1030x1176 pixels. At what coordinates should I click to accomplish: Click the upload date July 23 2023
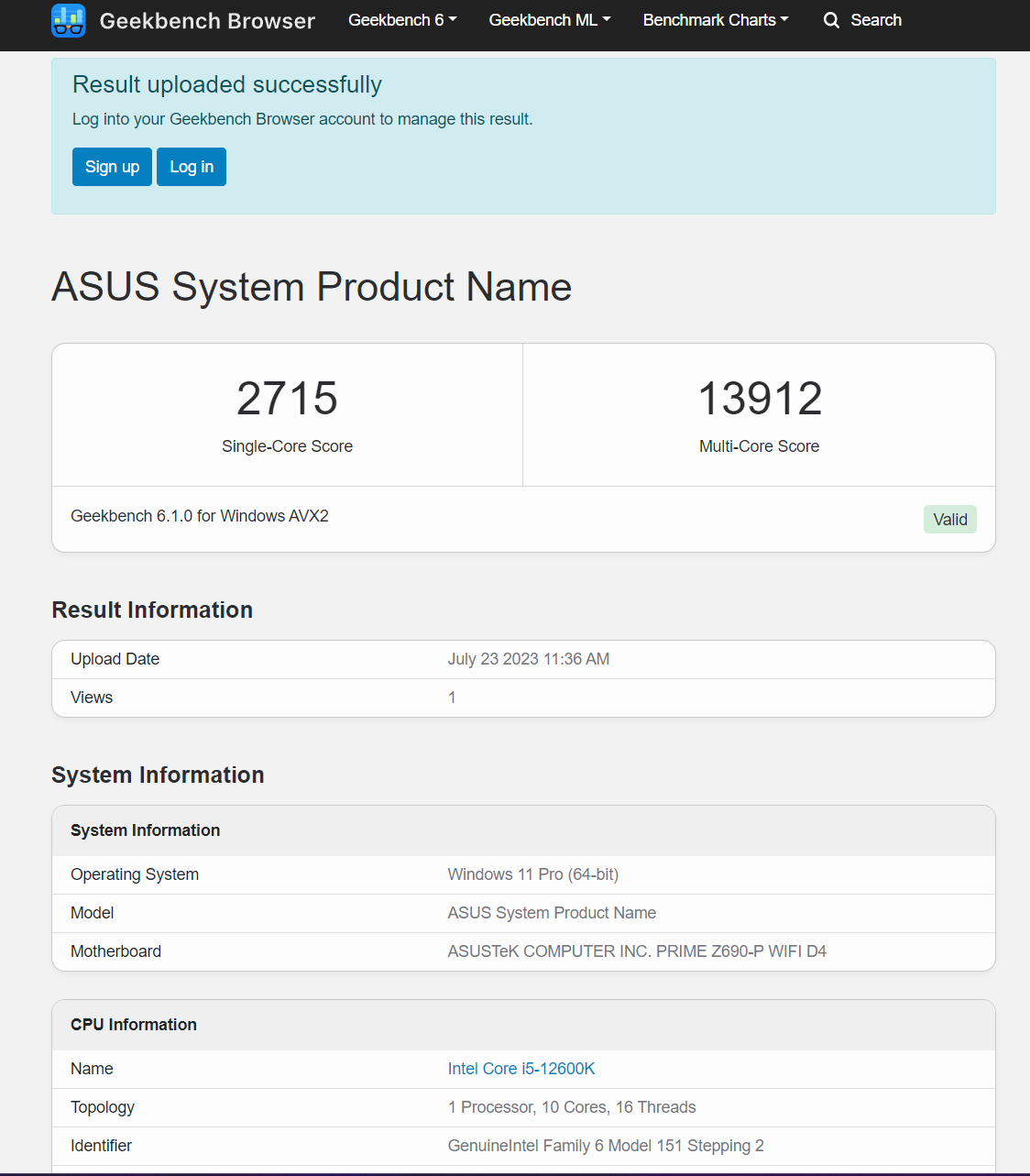click(528, 659)
